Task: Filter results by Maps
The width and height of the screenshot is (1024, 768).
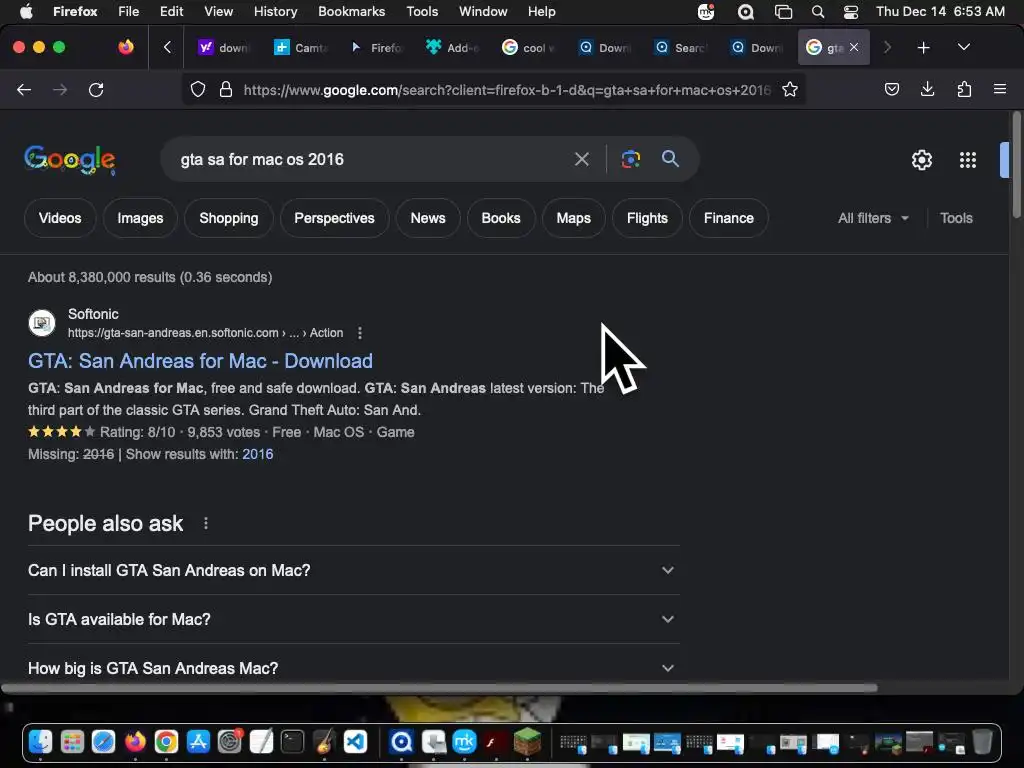Action: pos(573,218)
